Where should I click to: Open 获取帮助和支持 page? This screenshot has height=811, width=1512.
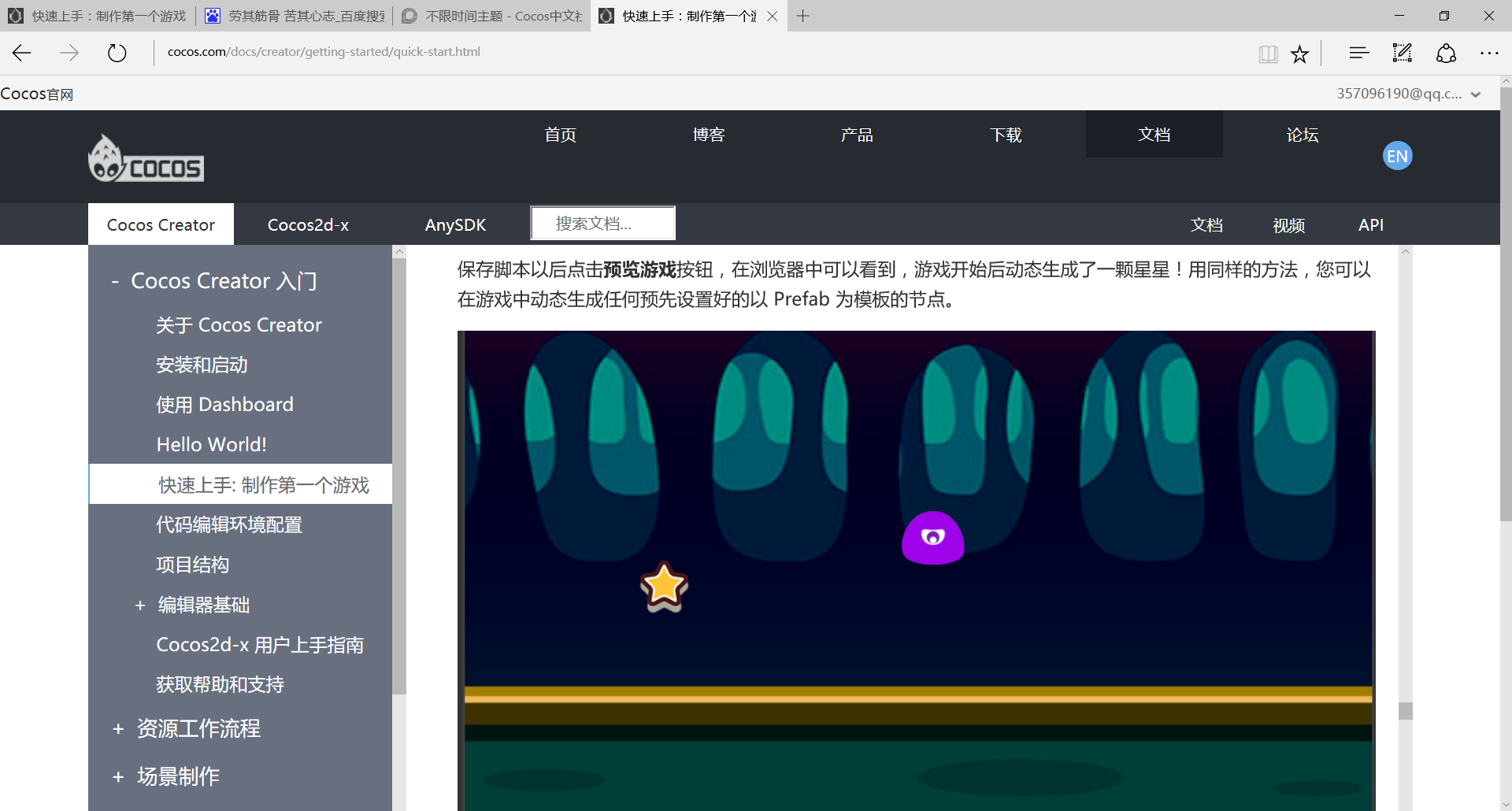220,684
